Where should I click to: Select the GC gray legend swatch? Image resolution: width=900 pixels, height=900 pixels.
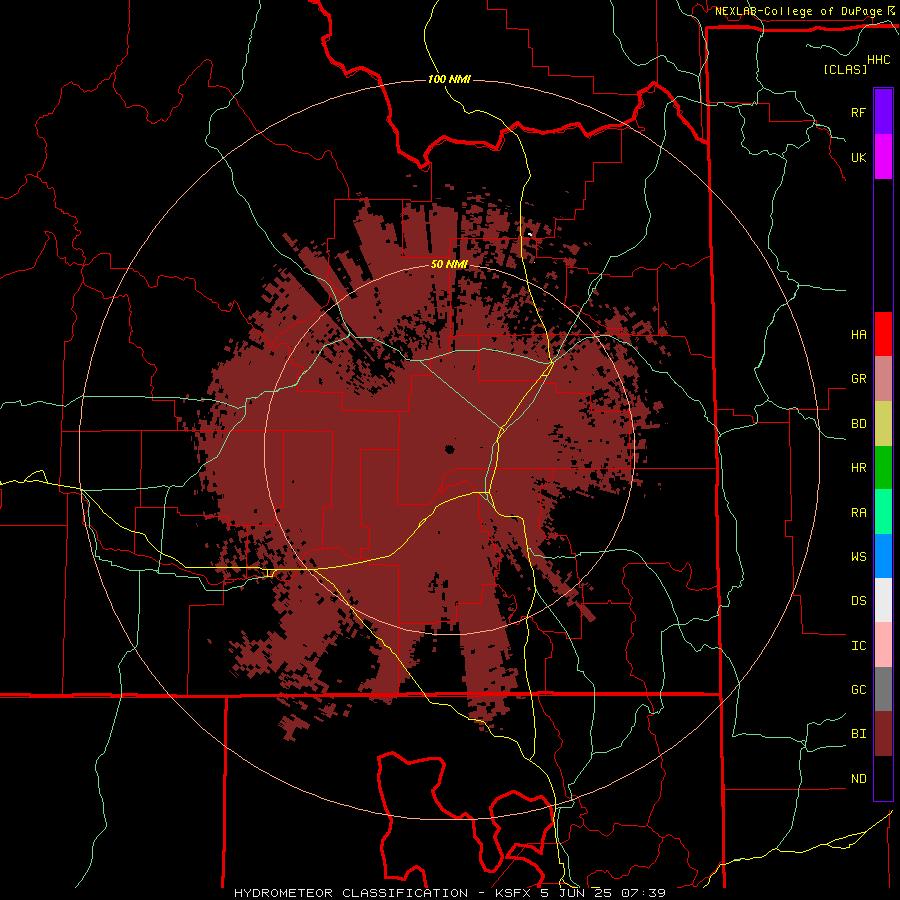pyautogui.click(x=883, y=689)
